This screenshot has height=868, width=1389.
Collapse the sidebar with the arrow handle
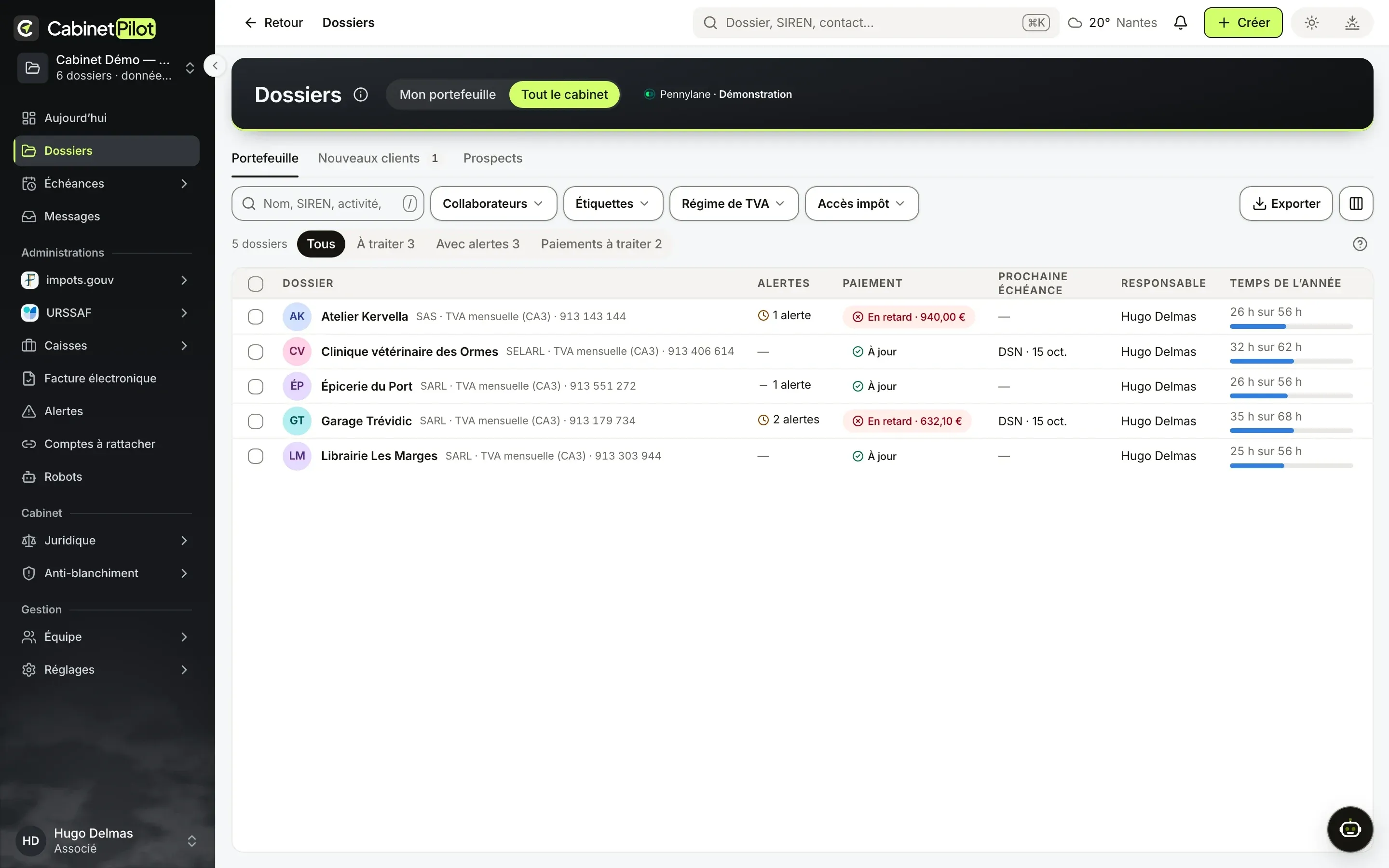pos(215,66)
